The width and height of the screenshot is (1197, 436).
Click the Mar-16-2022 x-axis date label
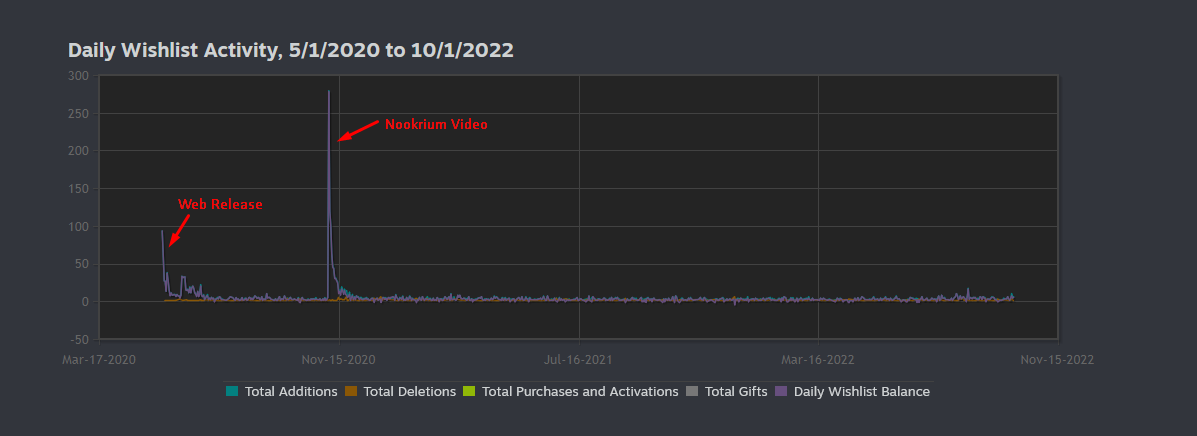click(818, 360)
